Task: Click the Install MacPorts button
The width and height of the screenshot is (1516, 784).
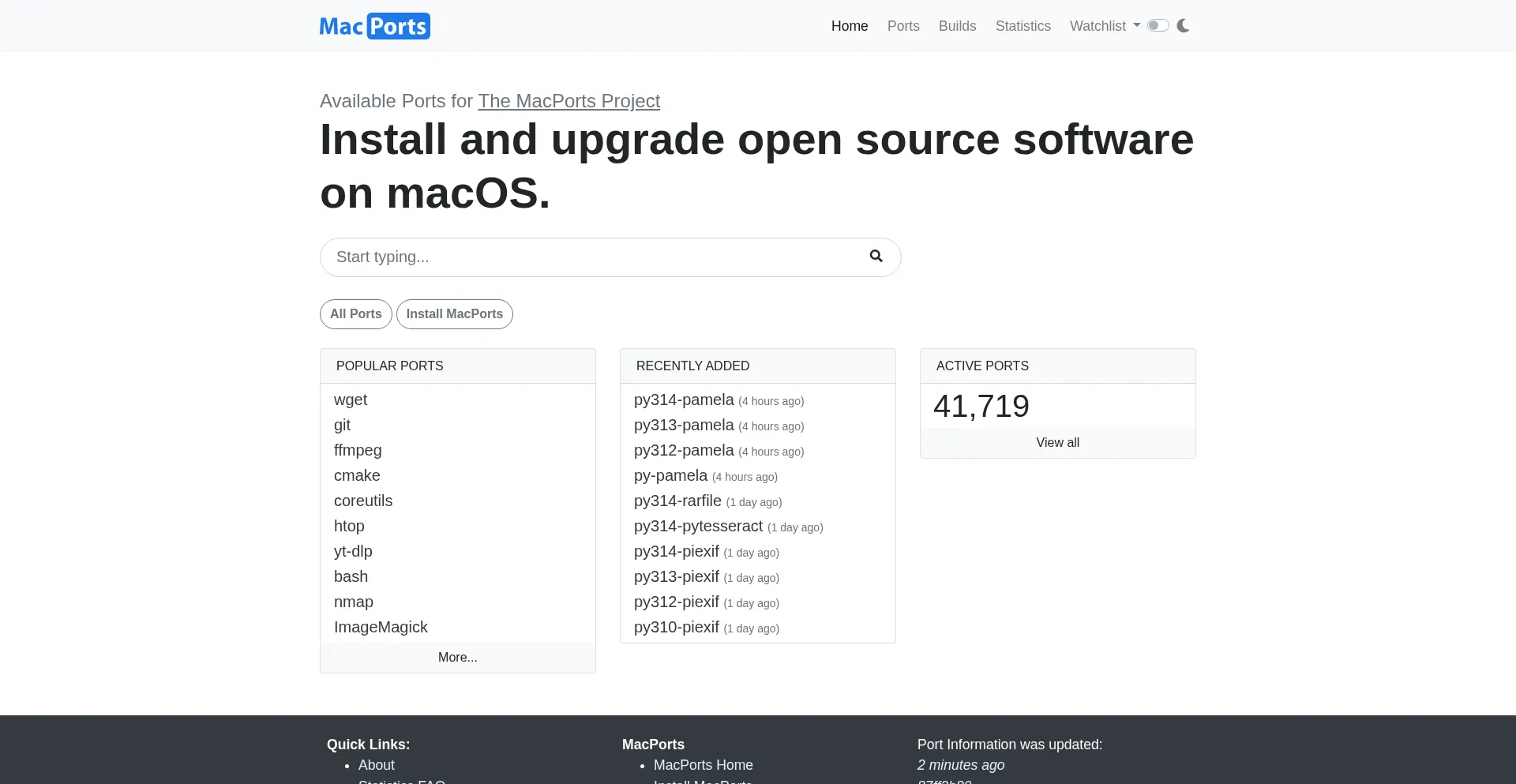Action: [x=455, y=314]
